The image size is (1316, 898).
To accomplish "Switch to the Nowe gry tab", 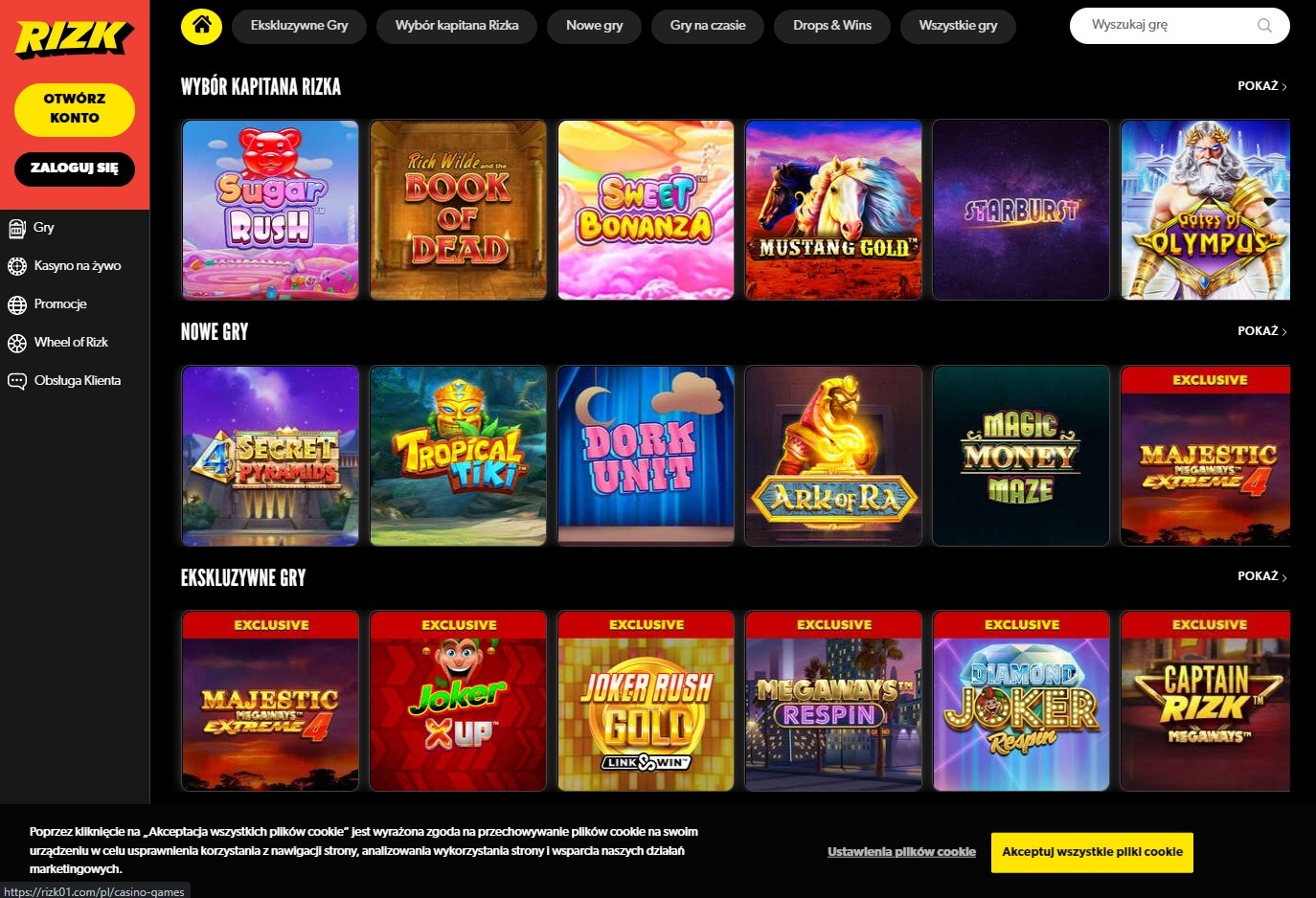I will (594, 26).
